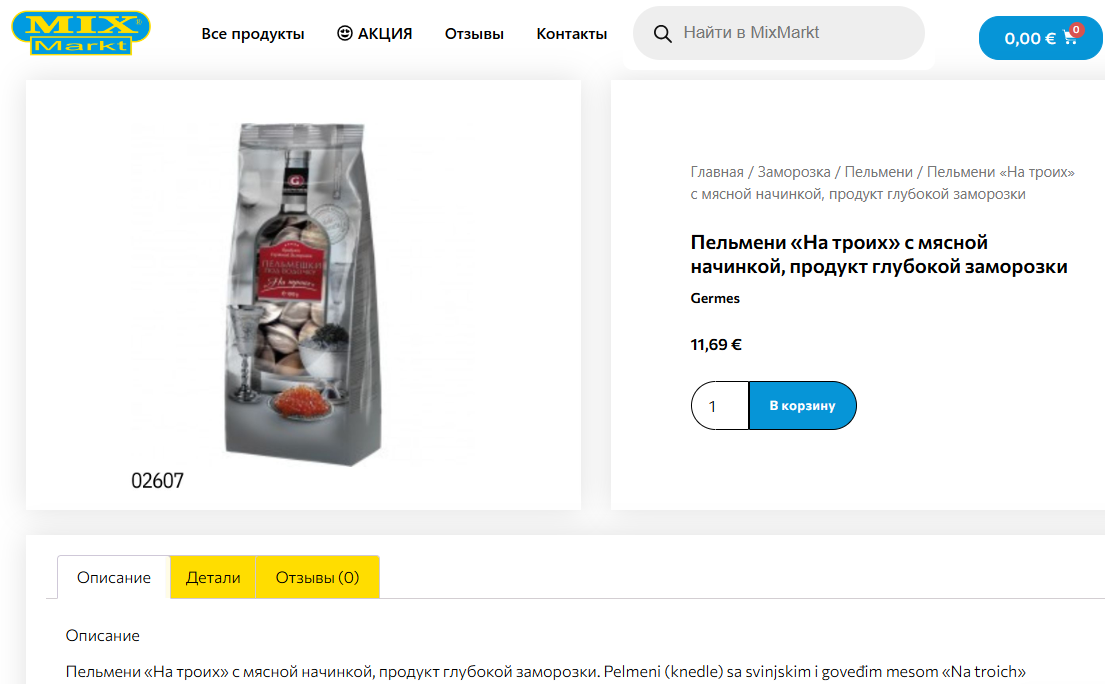
Task: Click the red cart count badge
Action: [1077, 29]
